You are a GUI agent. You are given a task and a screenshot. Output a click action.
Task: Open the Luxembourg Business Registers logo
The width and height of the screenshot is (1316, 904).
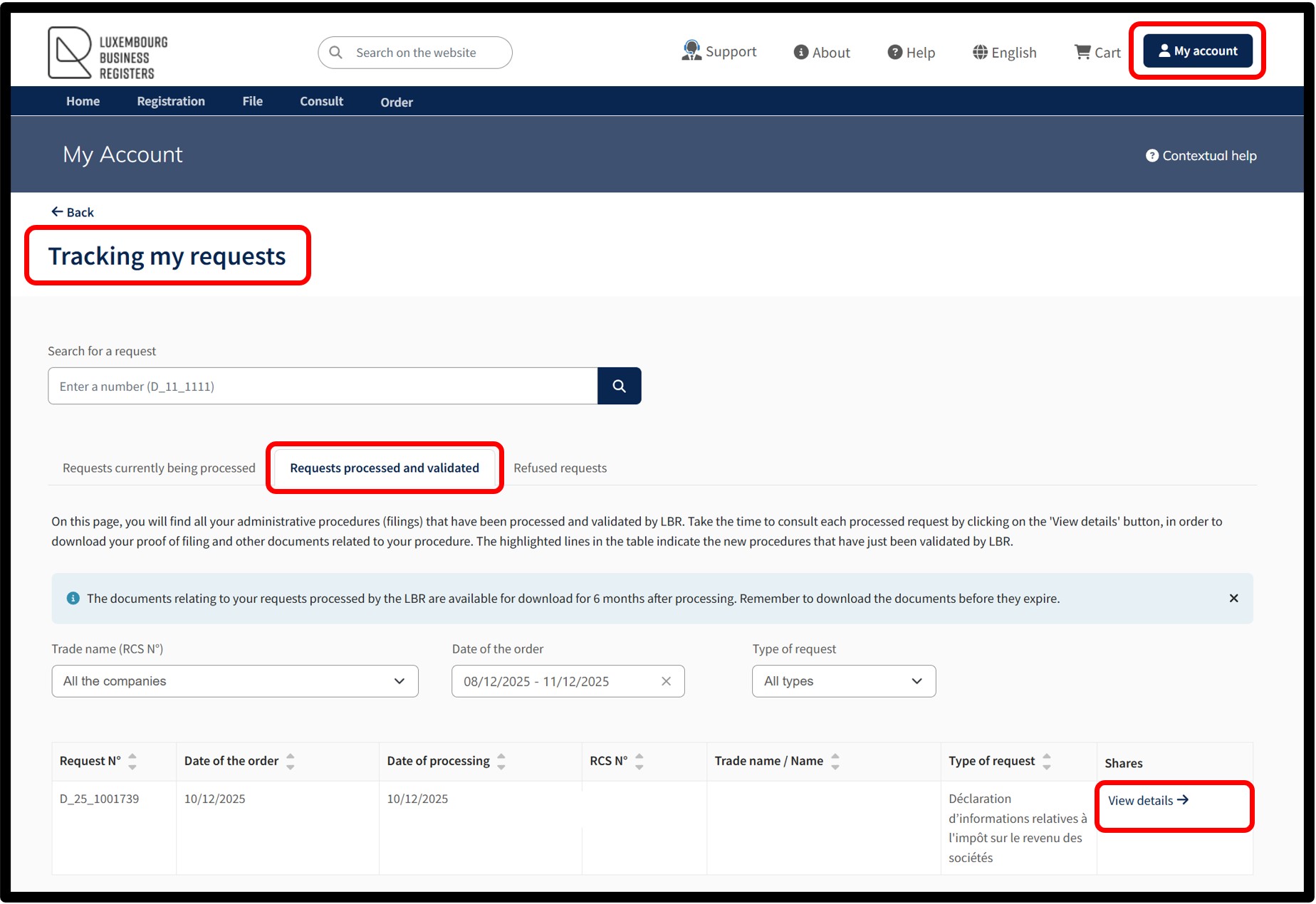tap(108, 53)
